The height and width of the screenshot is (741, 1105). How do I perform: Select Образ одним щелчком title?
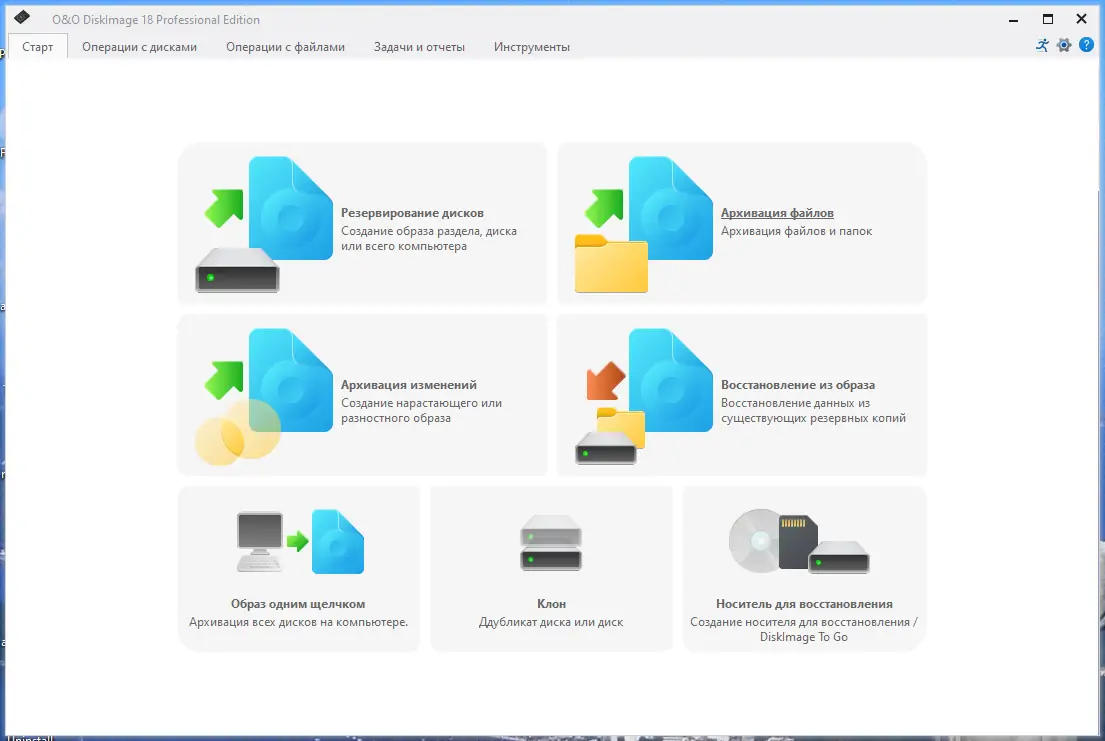[x=298, y=604]
